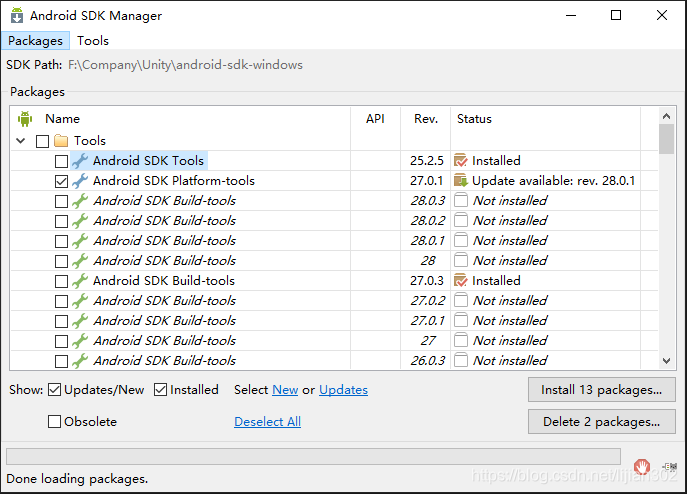Image resolution: width=687 pixels, height=494 pixels.
Task: Click wrench icon of Build-tools 27.0.1
Action: (80, 321)
